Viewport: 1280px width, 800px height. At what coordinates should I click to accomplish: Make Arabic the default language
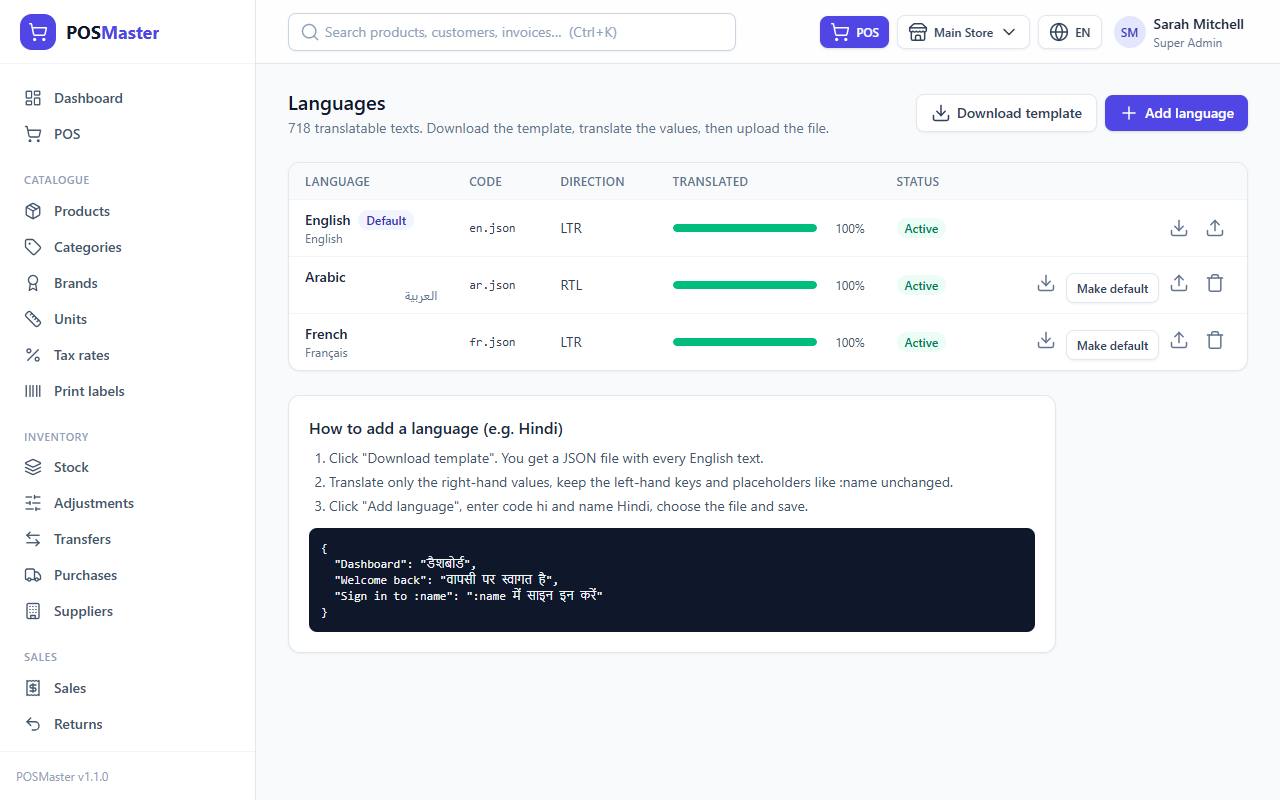tap(1112, 288)
